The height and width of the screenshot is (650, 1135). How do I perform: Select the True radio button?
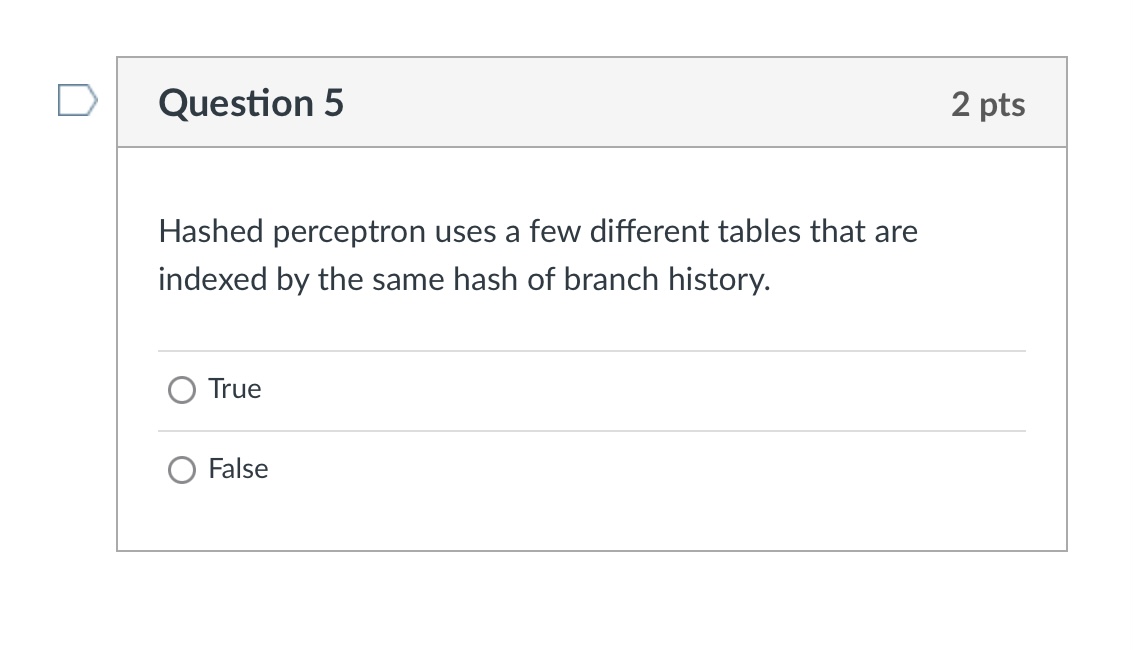pos(182,389)
